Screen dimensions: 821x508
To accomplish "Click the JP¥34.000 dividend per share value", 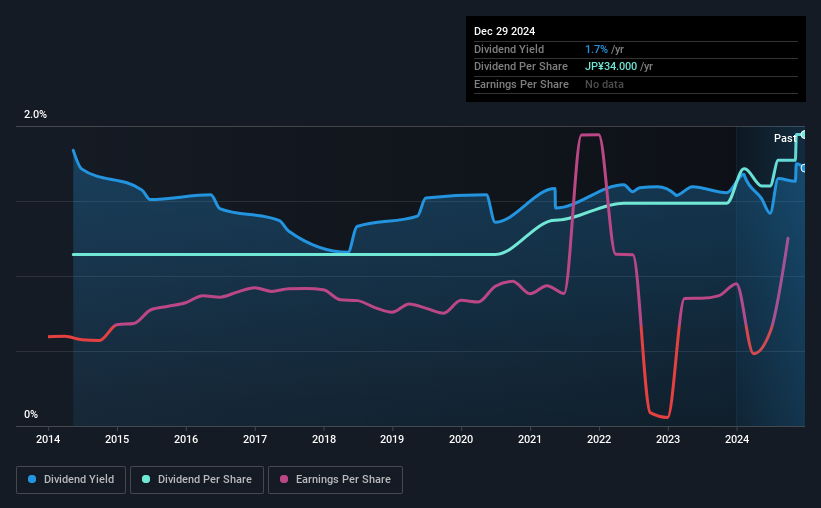I will [611, 67].
